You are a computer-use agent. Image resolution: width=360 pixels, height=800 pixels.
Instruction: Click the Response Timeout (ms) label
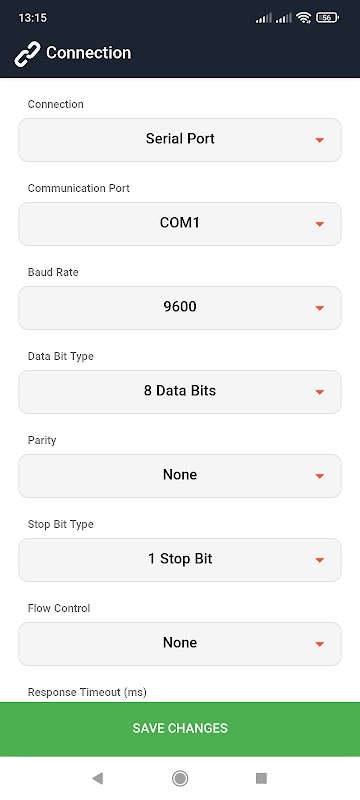click(x=87, y=692)
